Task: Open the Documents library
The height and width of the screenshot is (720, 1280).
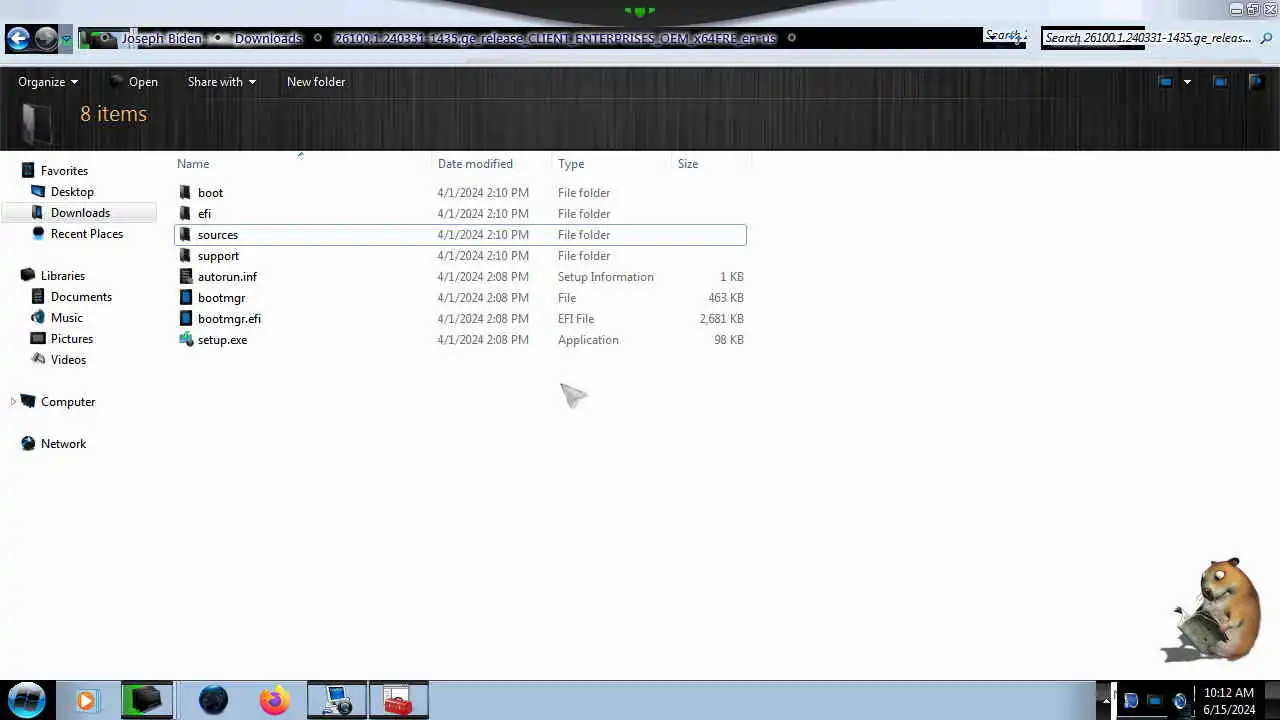Action: (81, 297)
